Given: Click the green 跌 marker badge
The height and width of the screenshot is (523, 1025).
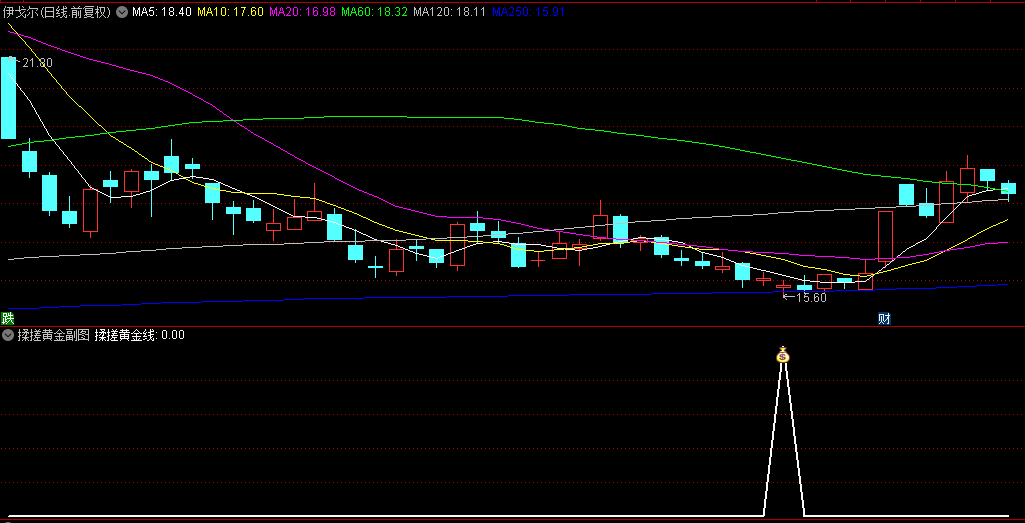Looking at the screenshot, I should coord(8,319).
